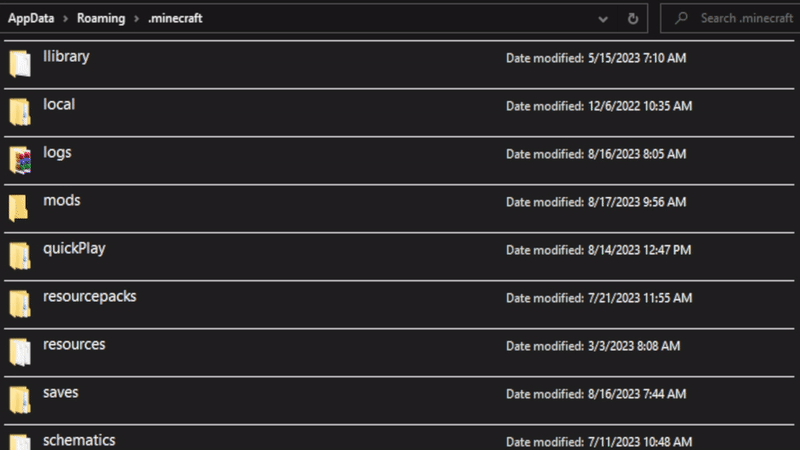
Task: Open the address bar history dropdown
Action: coord(602,18)
